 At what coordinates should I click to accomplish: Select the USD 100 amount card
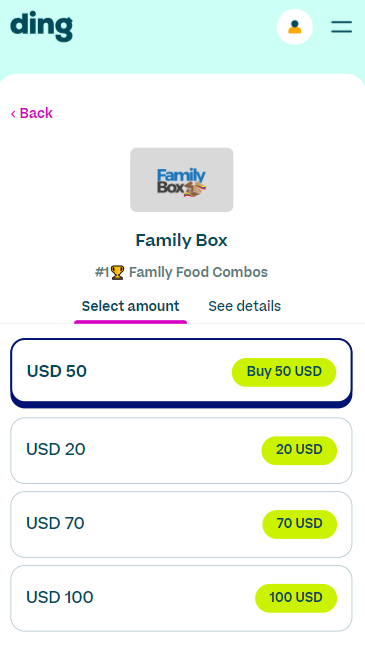coord(181,598)
